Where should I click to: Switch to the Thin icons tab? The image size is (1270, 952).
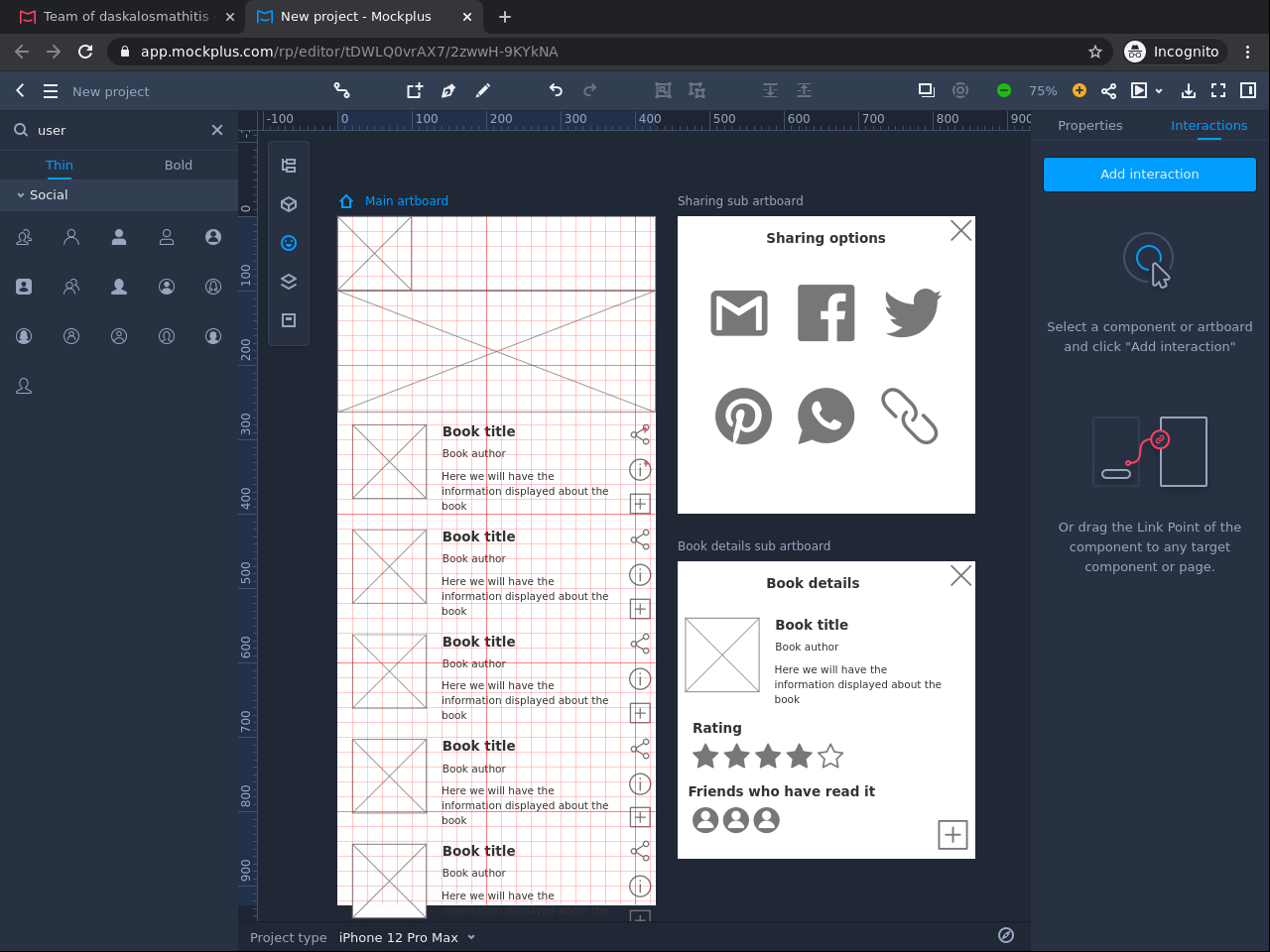point(60,165)
